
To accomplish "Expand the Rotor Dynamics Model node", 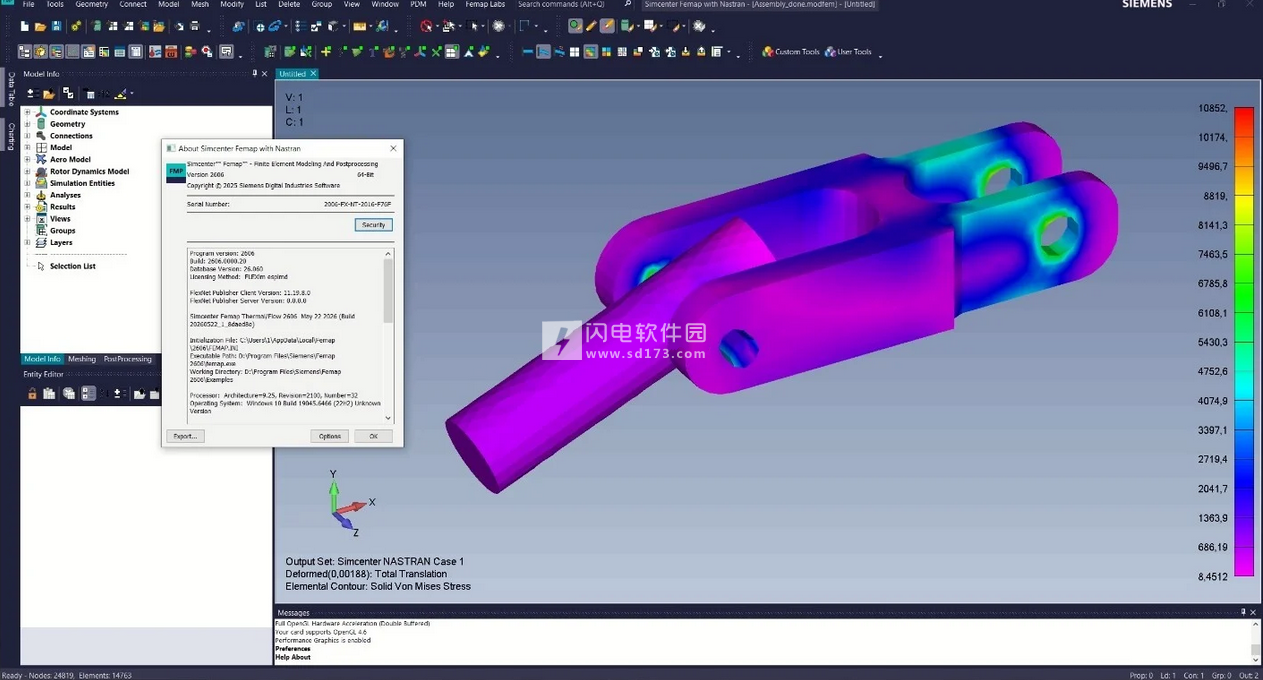I will coord(27,171).
